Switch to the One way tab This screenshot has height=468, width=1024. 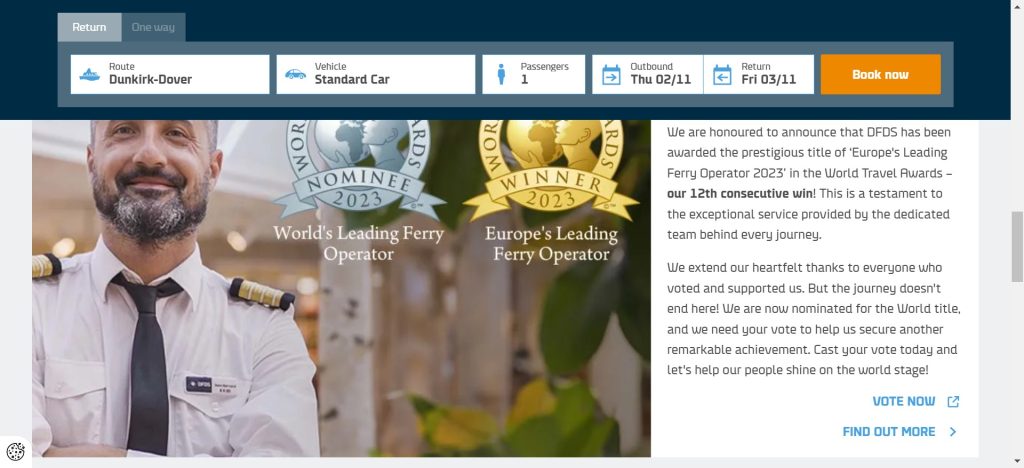[153, 27]
